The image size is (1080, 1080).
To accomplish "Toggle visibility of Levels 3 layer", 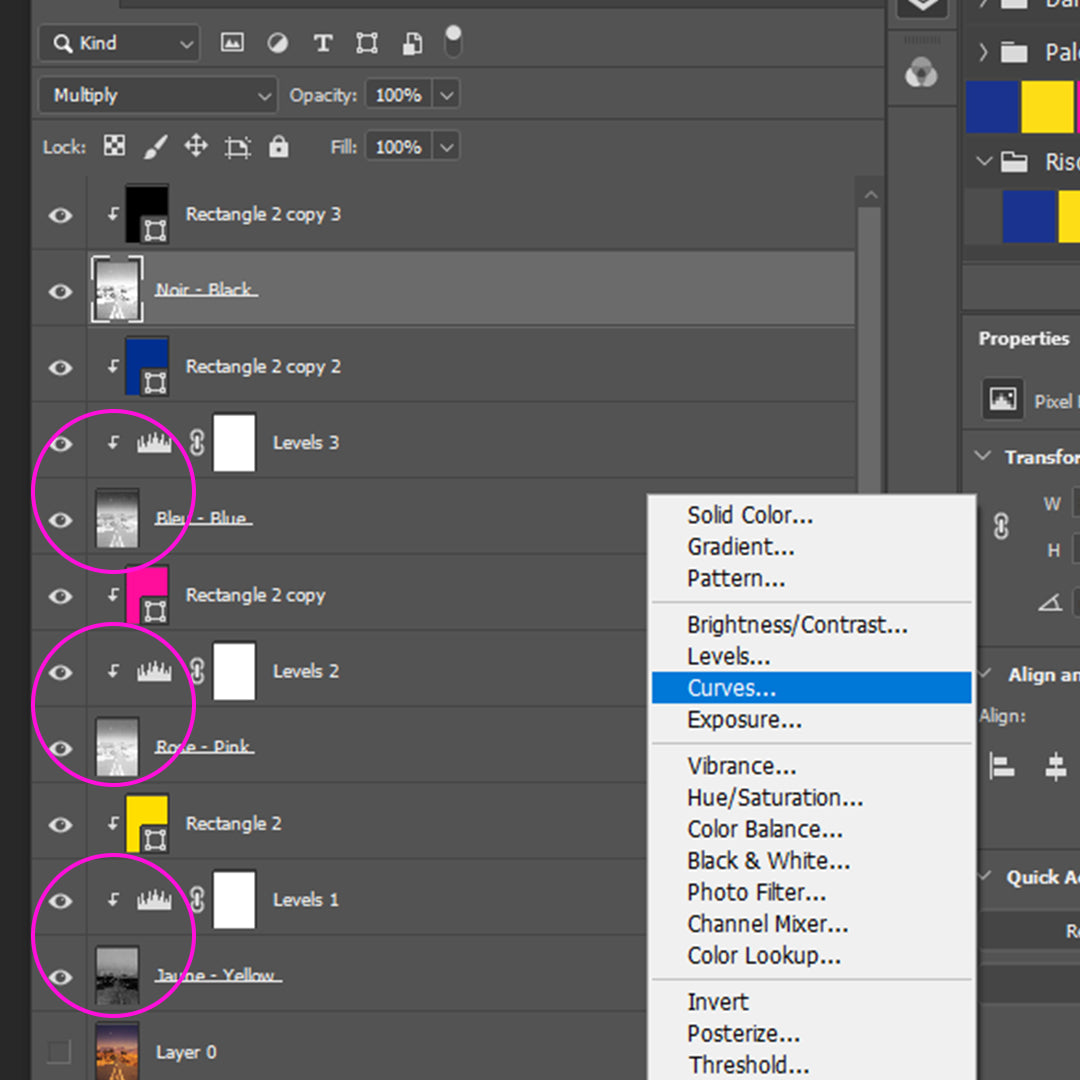I will pos(60,443).
